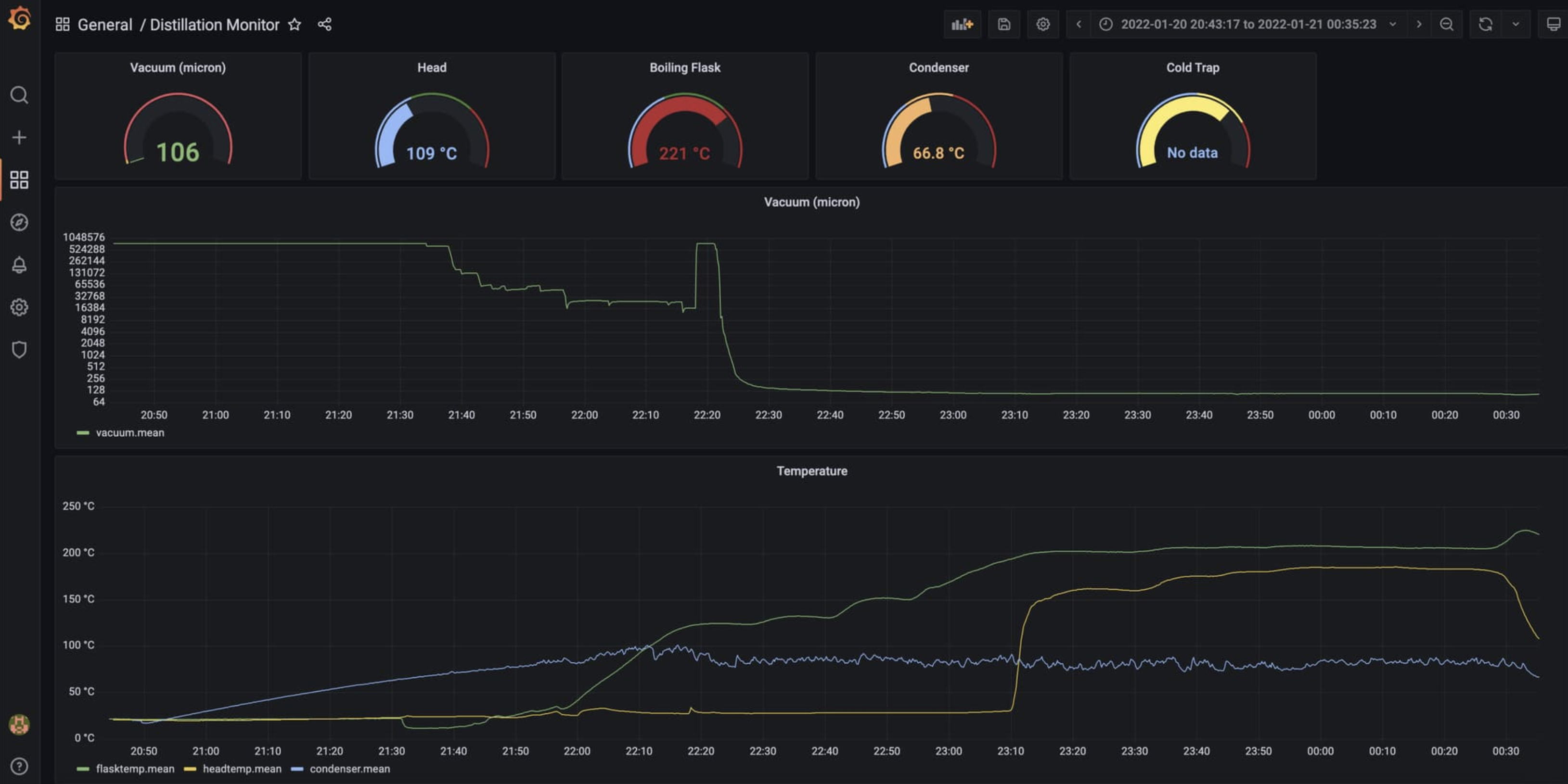
Task: Click the share dashboard icon
Action: click(324, 25)
